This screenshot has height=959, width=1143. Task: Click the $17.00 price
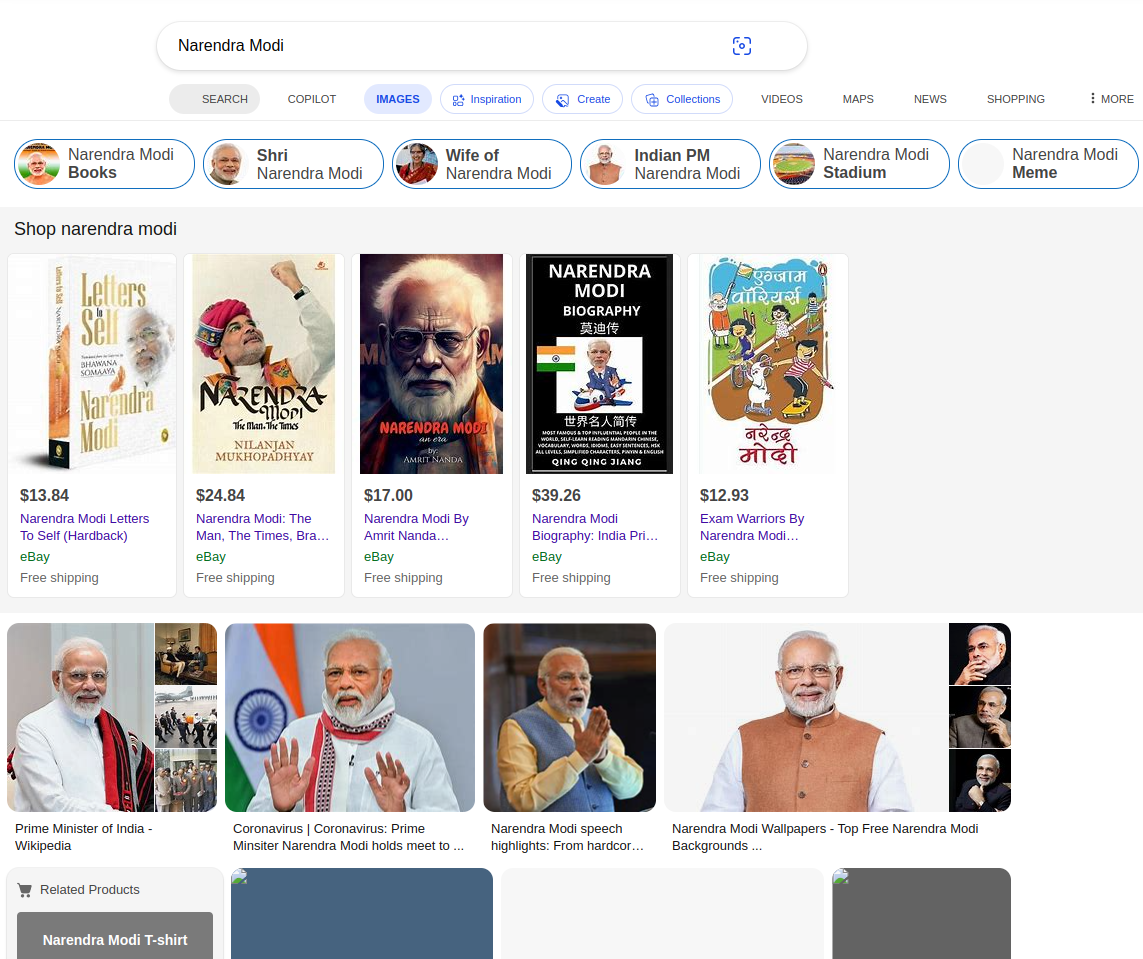pos(389,496)
